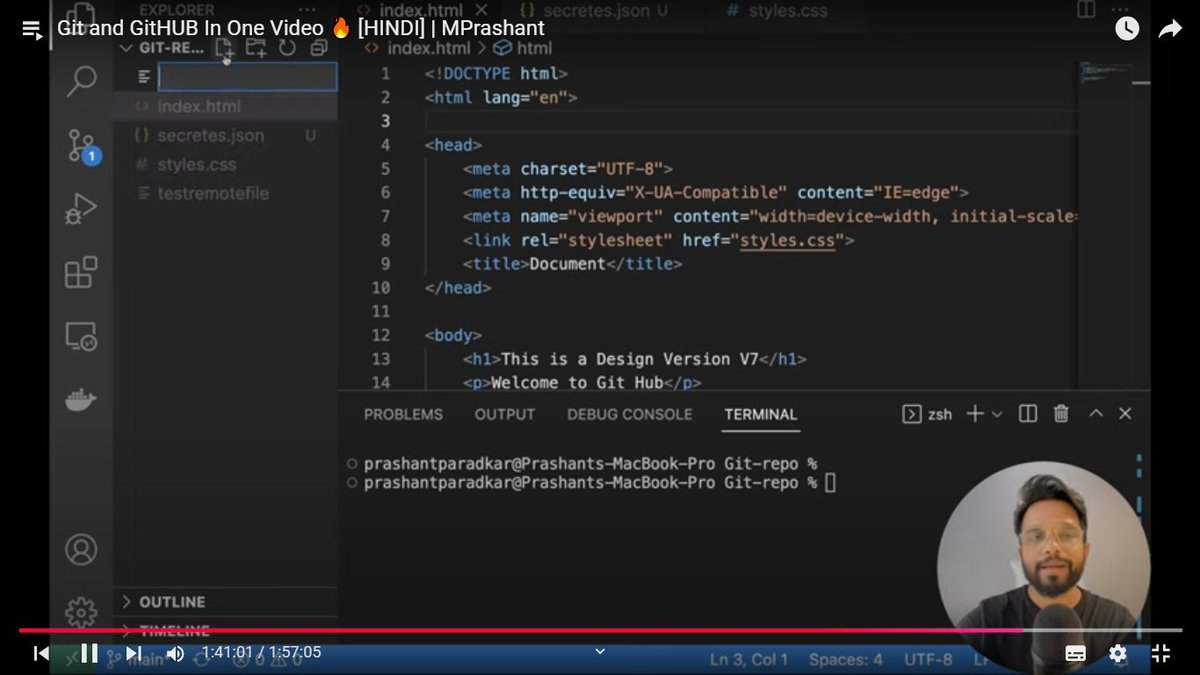
Task: Collapse all folders in the Explorer
Action: pos(319,47)
